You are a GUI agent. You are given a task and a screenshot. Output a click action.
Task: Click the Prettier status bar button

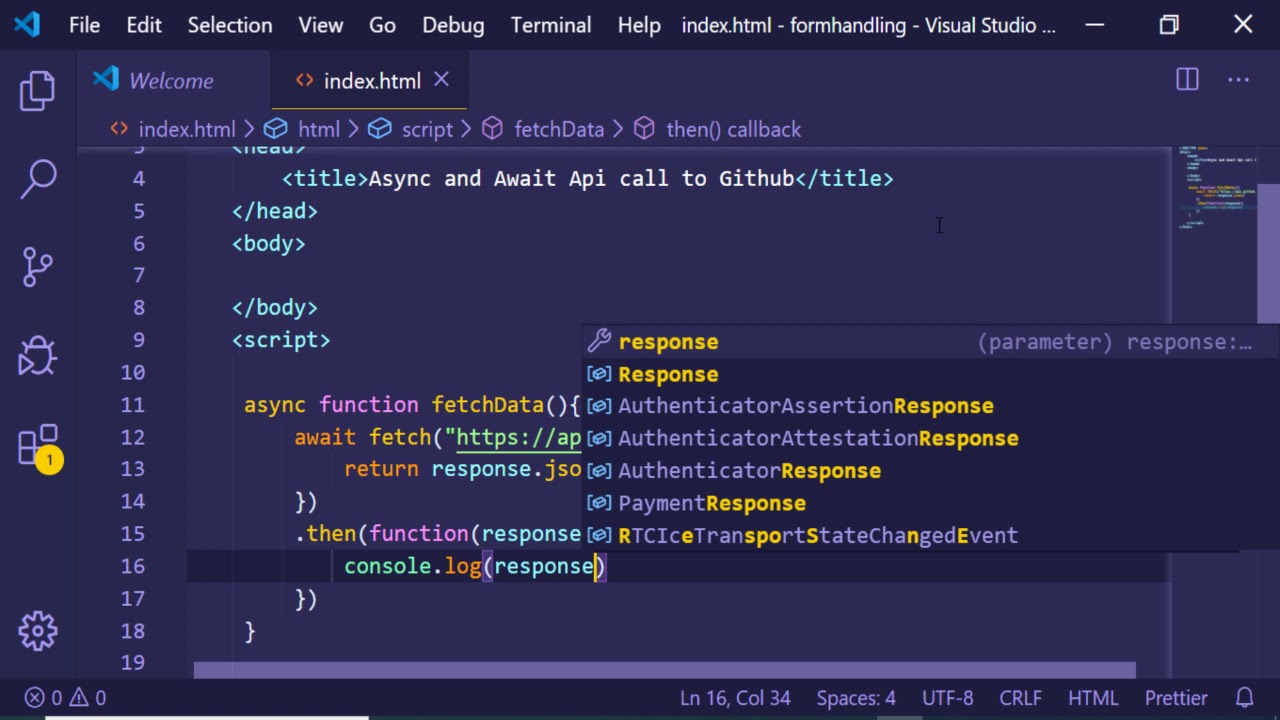[1176, 698]
